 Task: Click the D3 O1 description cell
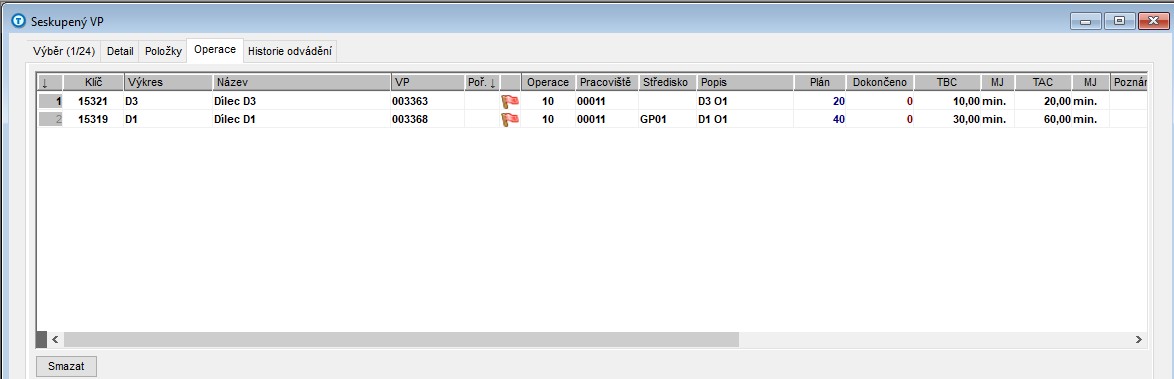(745, 100)
